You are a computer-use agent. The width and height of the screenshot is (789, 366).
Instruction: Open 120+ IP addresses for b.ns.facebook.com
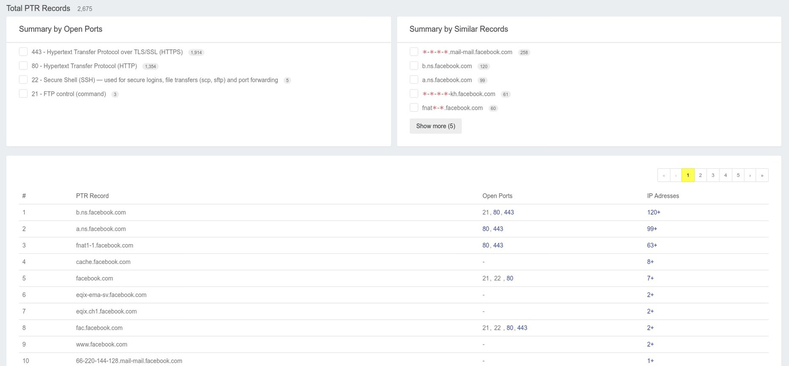pos(654,212)
